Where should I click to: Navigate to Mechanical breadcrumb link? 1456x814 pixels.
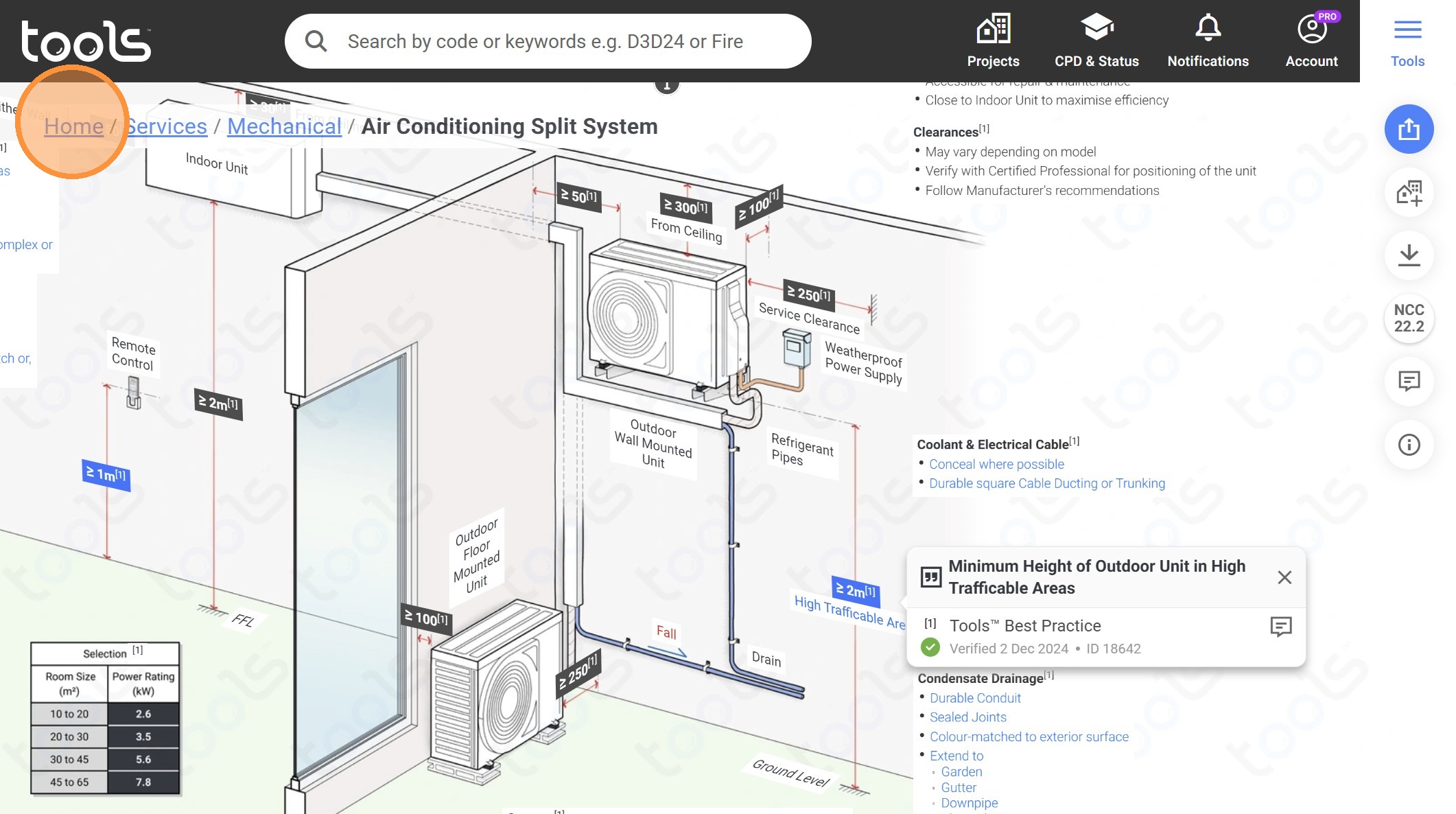[284, 126]
